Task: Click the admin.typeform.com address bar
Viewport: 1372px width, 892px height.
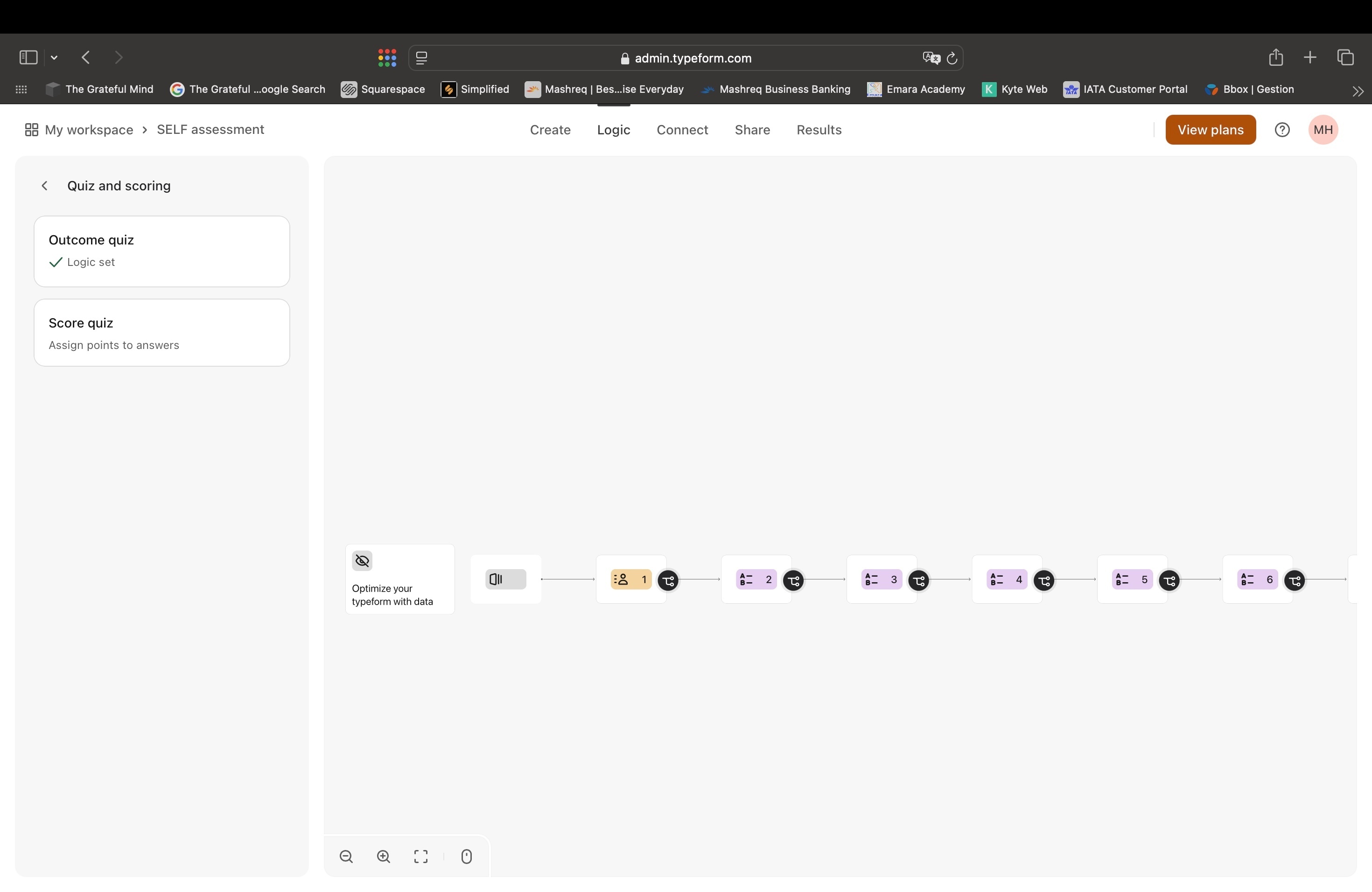Action: click(x=686, y=58)
